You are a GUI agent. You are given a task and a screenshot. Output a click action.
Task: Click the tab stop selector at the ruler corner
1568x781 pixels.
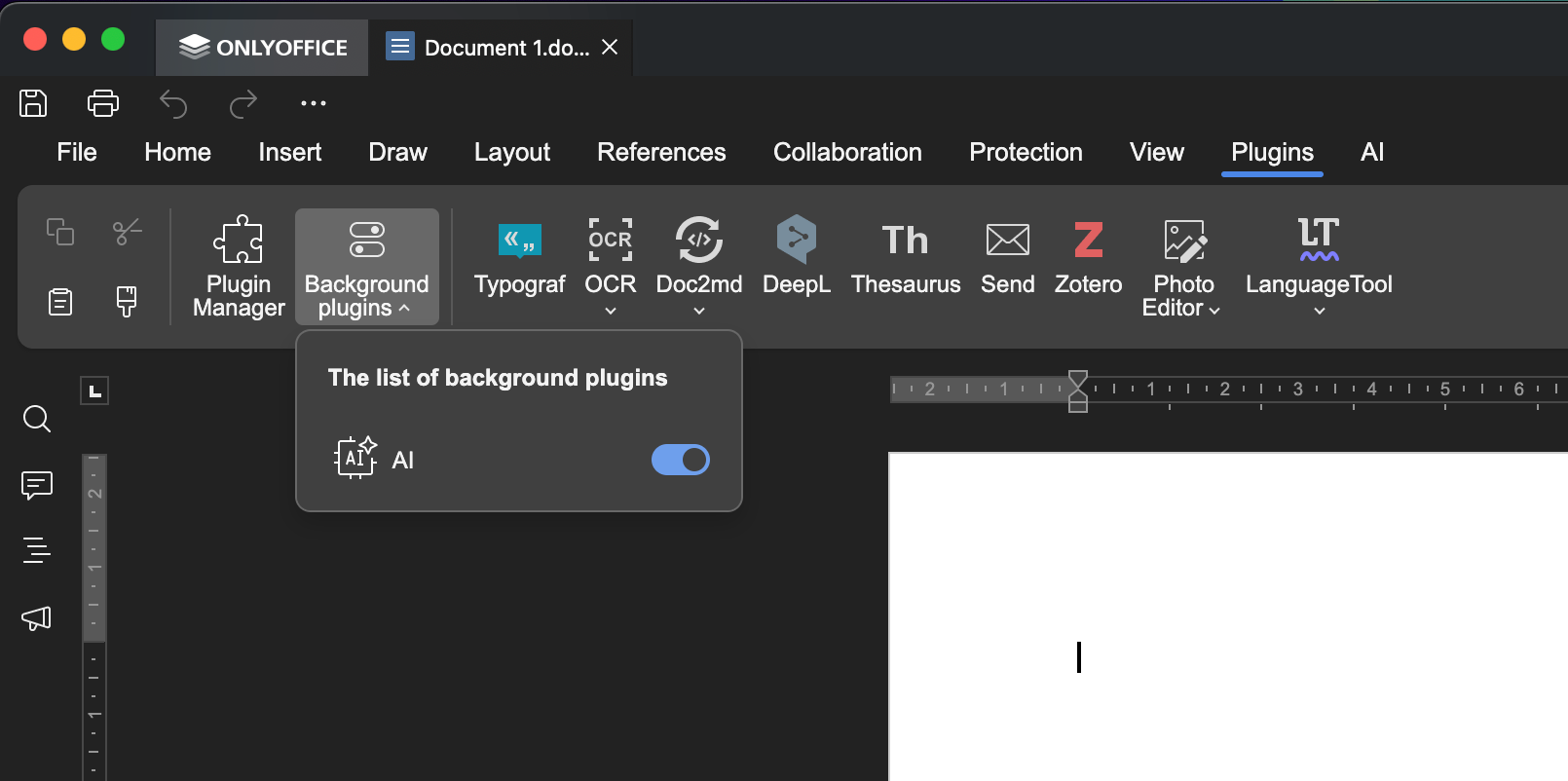94,391
